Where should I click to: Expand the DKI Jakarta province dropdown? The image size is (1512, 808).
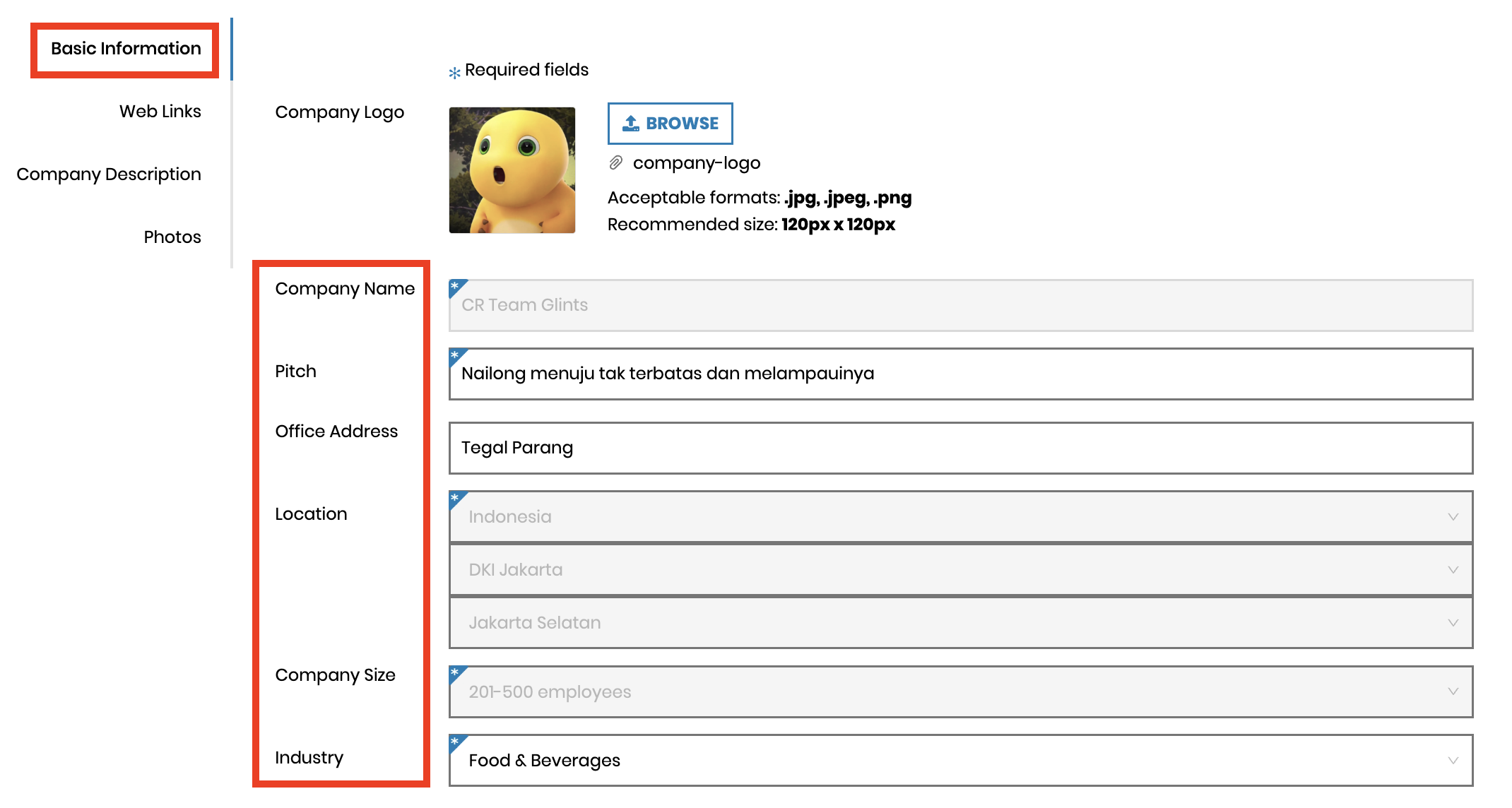pyautogui.click(x=1453, y=569)
